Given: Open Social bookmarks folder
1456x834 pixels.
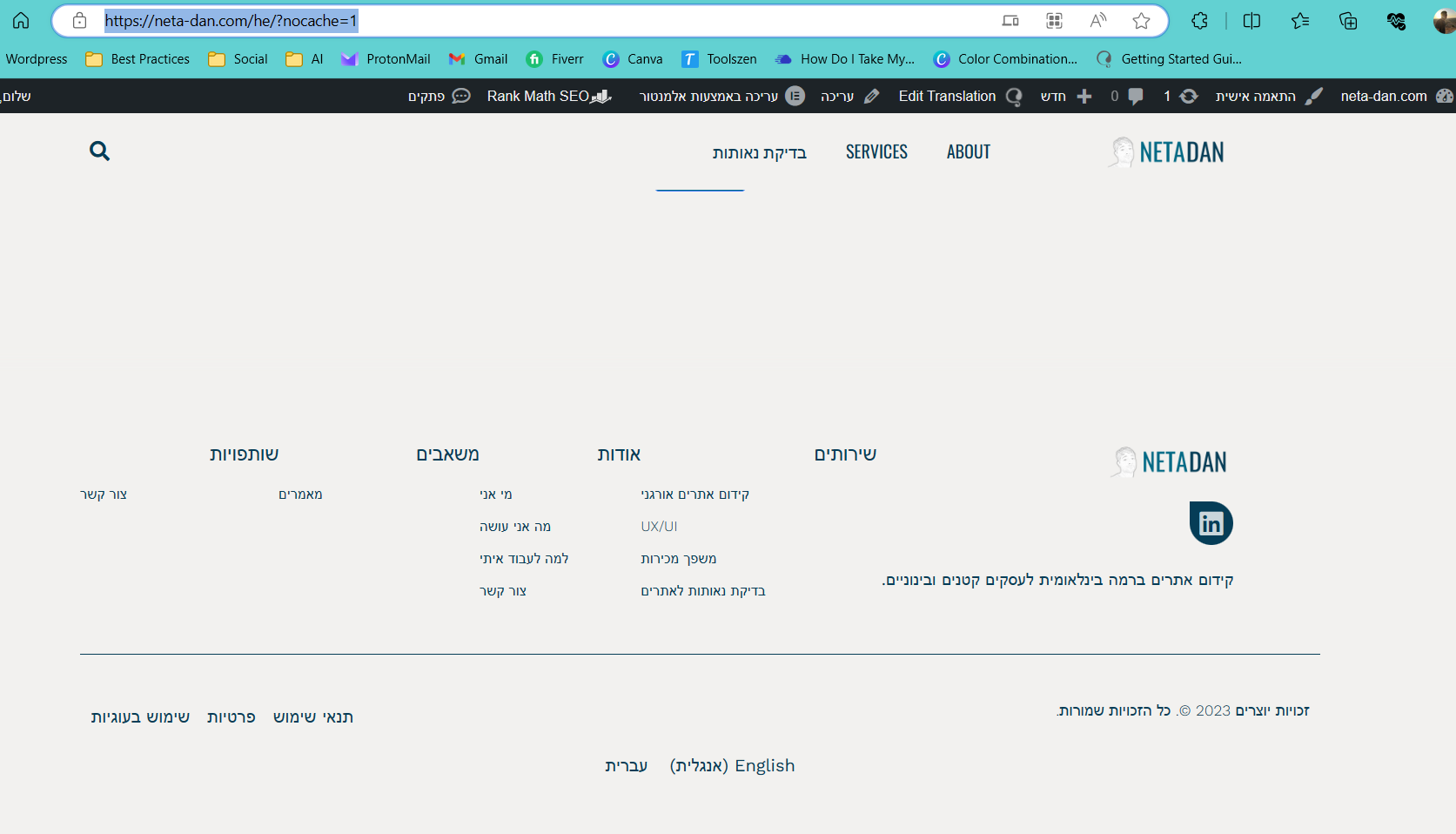Looking at the screenshot, I should pos(238,59).
